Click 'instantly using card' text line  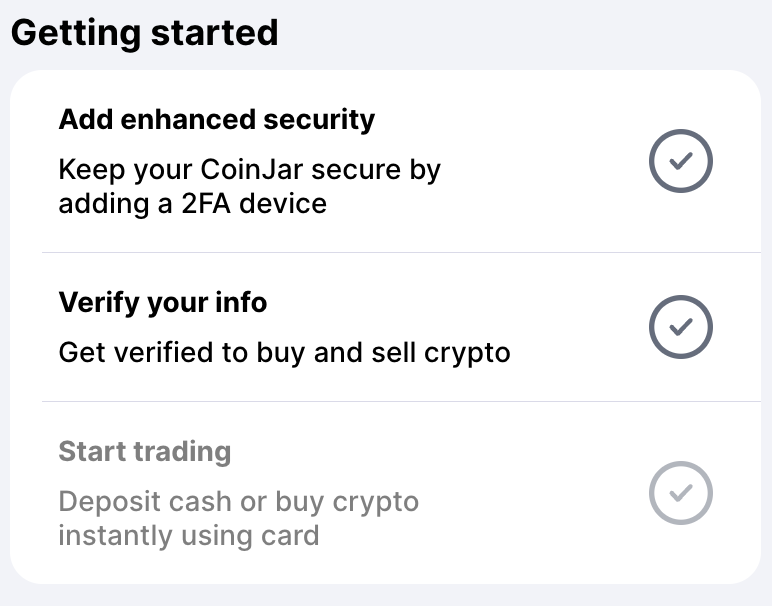pyautogui.click(x=189, y=536)
